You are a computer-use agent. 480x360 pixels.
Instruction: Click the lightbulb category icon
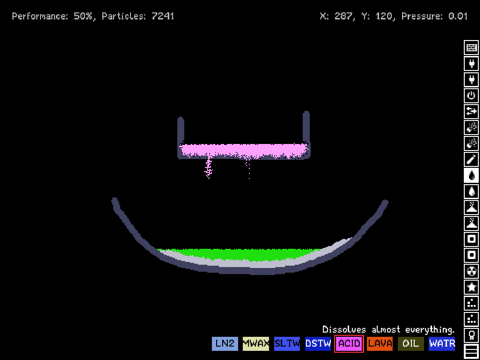(x=471, y=335)
